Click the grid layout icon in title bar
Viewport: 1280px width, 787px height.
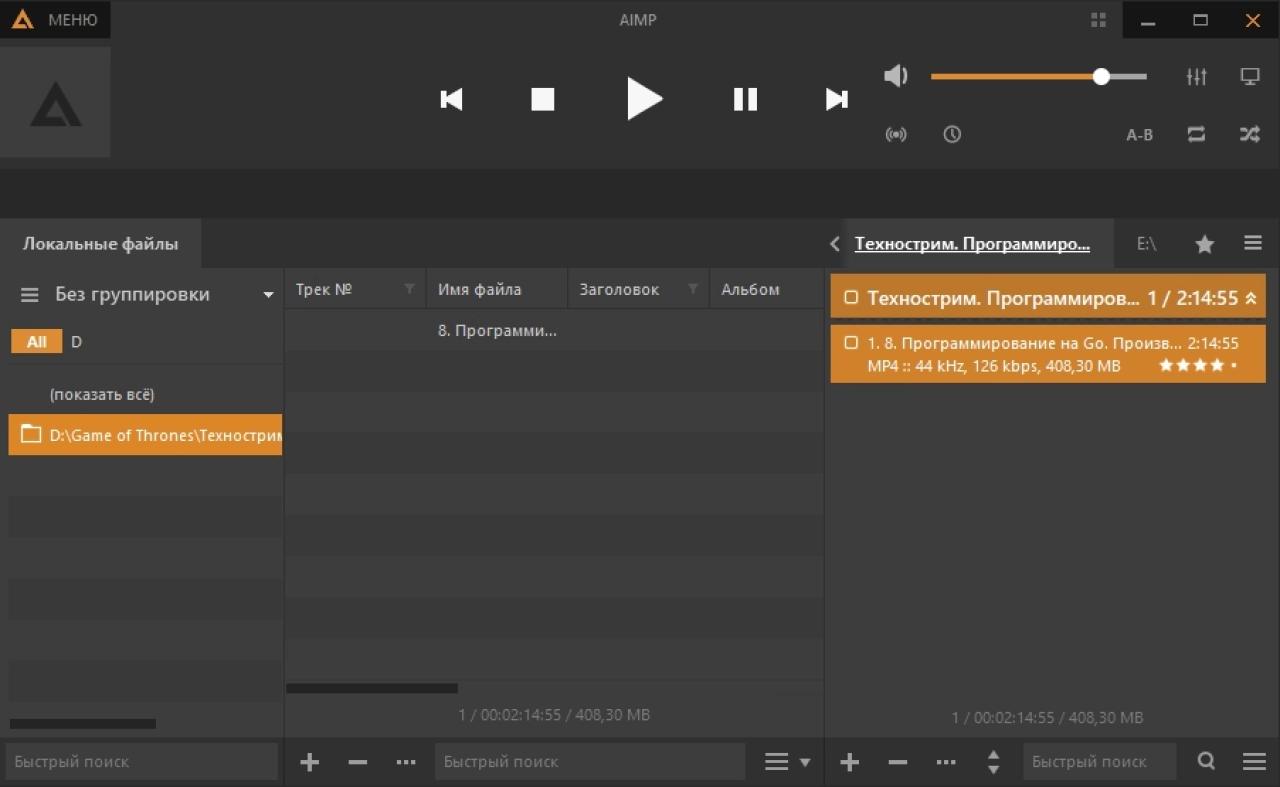point(1099,20)
